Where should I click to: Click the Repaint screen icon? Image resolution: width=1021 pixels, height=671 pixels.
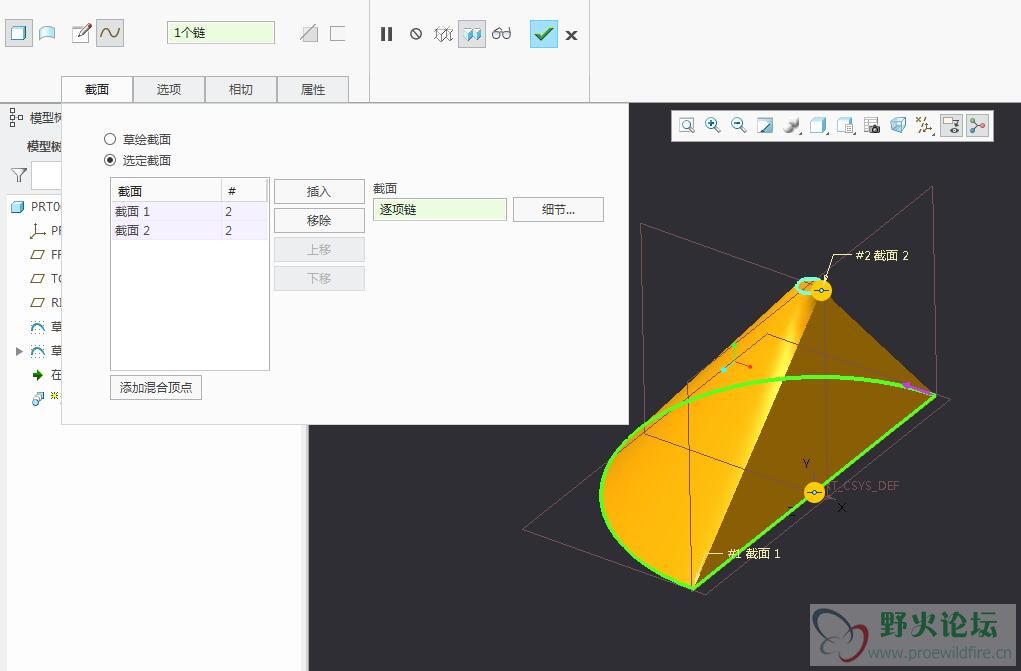pyautogui.click(x=765, y=125)
